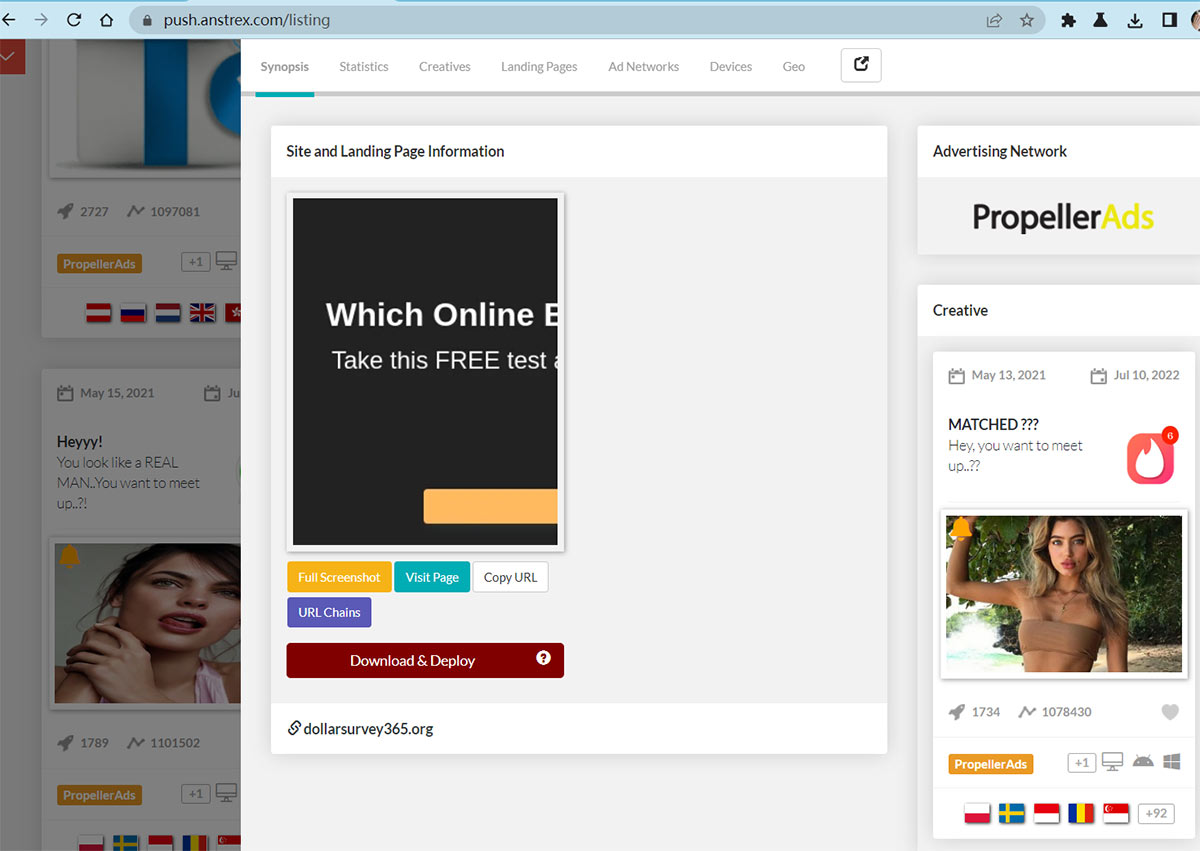Open the Landing Pages tab
This screenshot has width=1200, height=851.
[539, 67]
